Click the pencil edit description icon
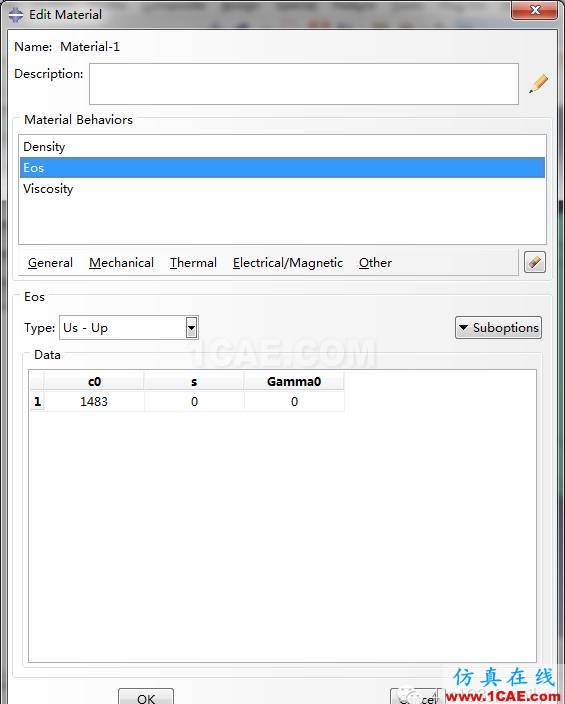Viewport: 565px width, 704px height. tap(539, 84)
